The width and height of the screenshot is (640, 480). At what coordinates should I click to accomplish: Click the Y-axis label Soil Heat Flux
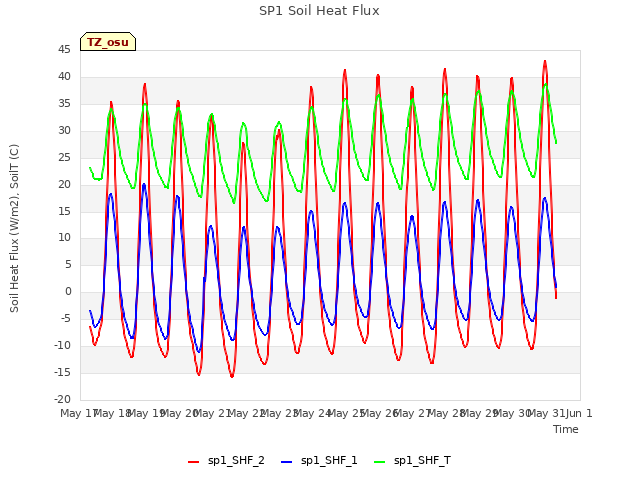click(14, 228)
